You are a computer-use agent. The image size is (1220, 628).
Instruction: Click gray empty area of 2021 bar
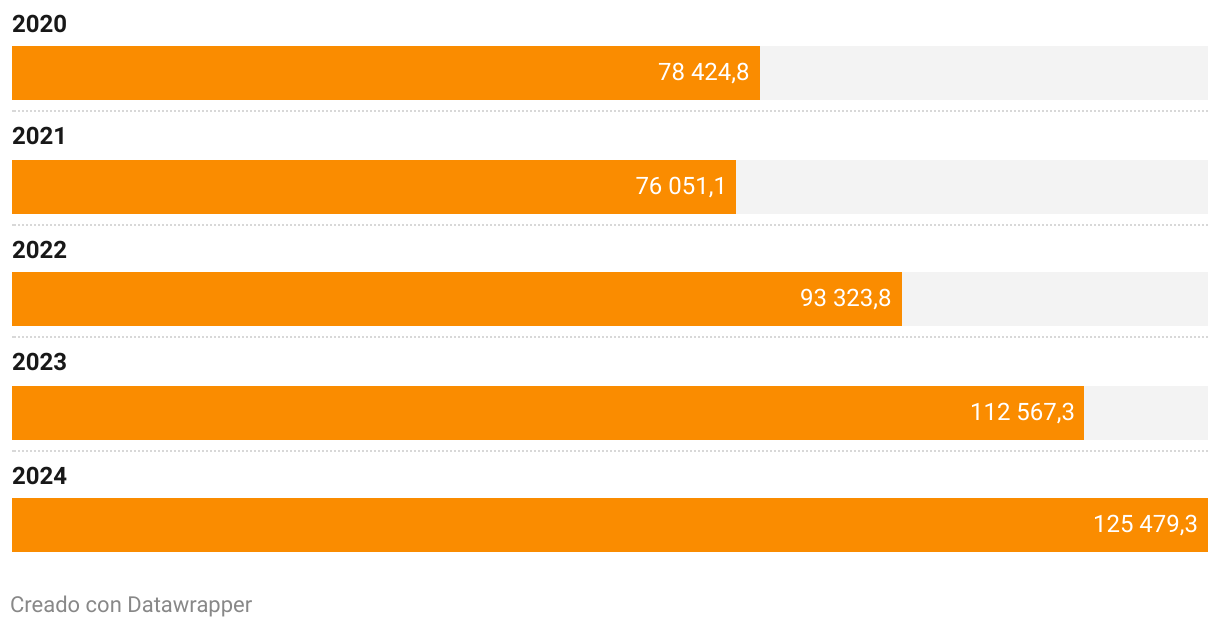point(972,187)
